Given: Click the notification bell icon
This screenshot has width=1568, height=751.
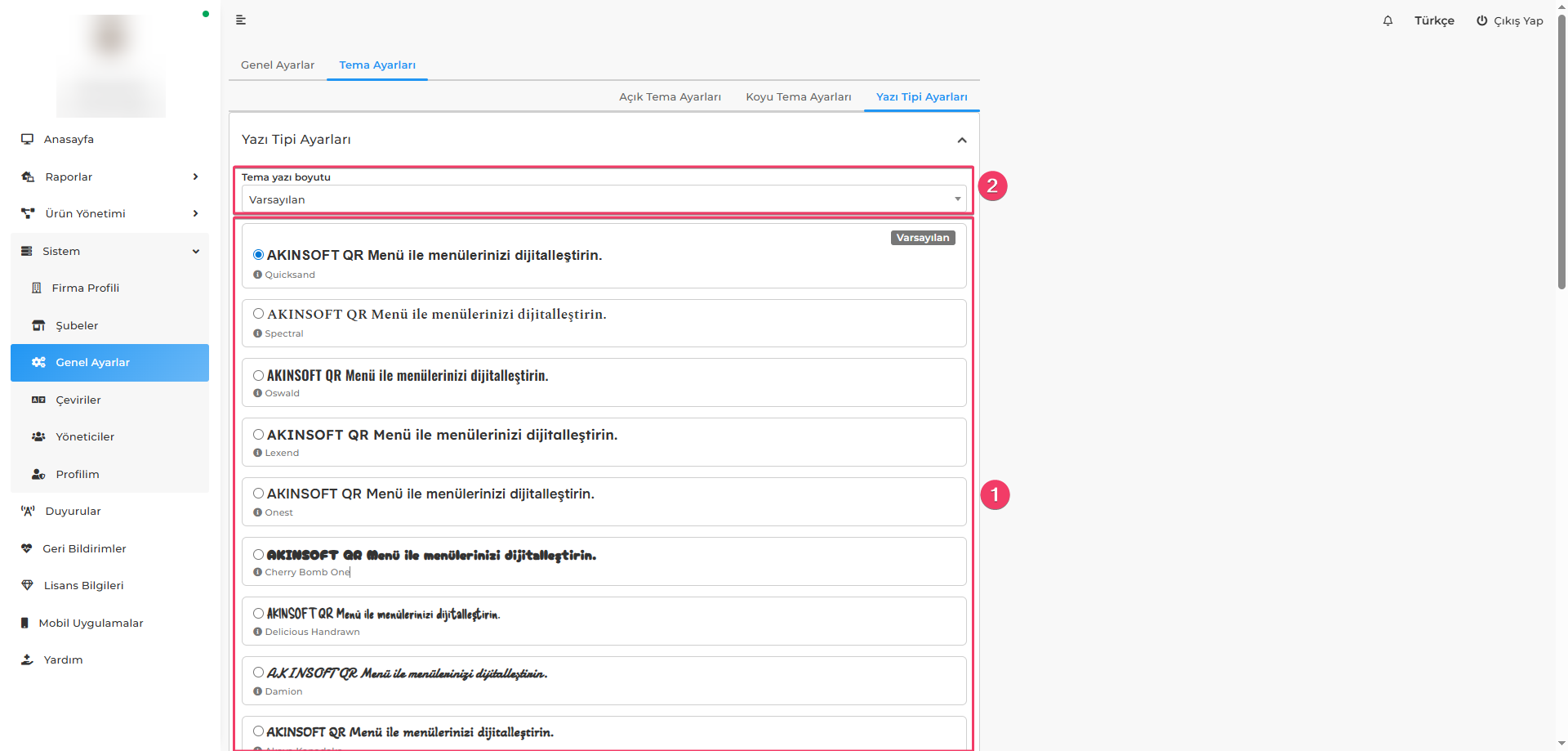Looking at the screenshot, I should [1388, 20].
